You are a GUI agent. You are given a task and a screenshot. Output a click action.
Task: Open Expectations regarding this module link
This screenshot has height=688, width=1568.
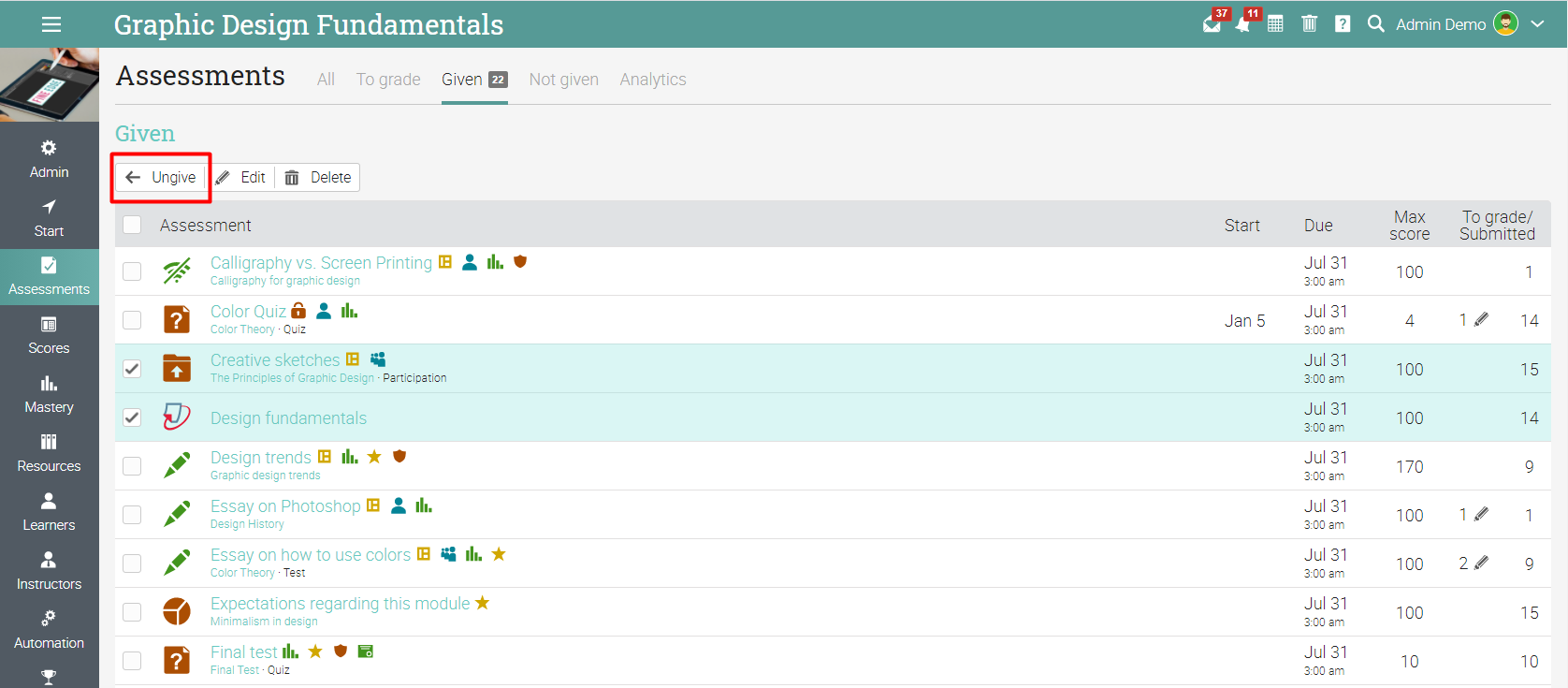[x=341, y=604]
